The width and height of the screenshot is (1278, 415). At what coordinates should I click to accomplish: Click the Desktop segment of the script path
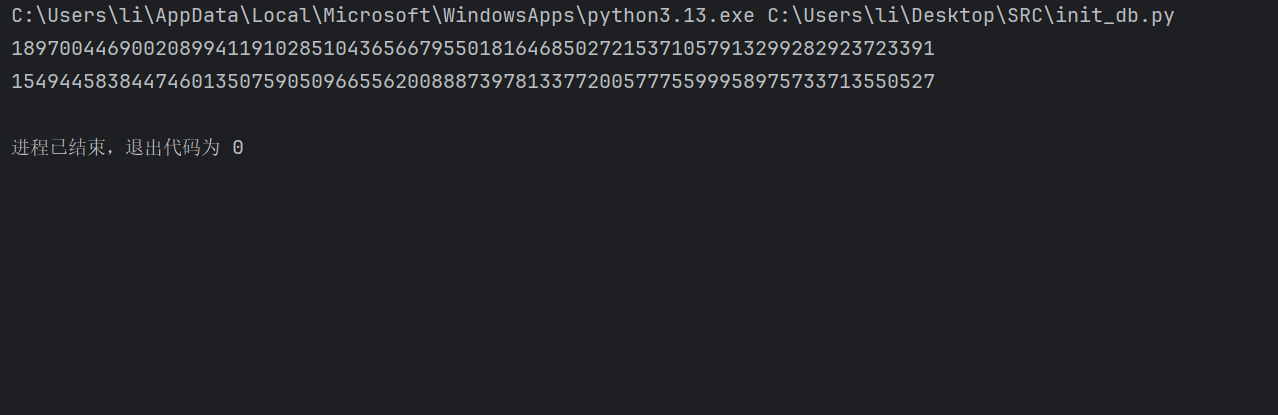[953, 16]
